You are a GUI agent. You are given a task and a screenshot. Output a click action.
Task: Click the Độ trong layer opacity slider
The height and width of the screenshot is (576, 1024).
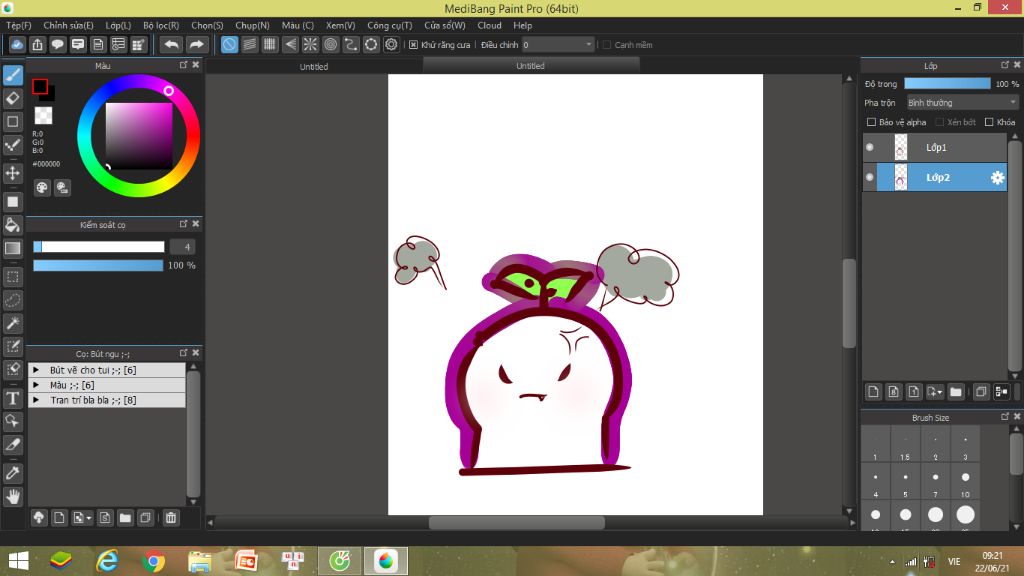pos(947,84)
